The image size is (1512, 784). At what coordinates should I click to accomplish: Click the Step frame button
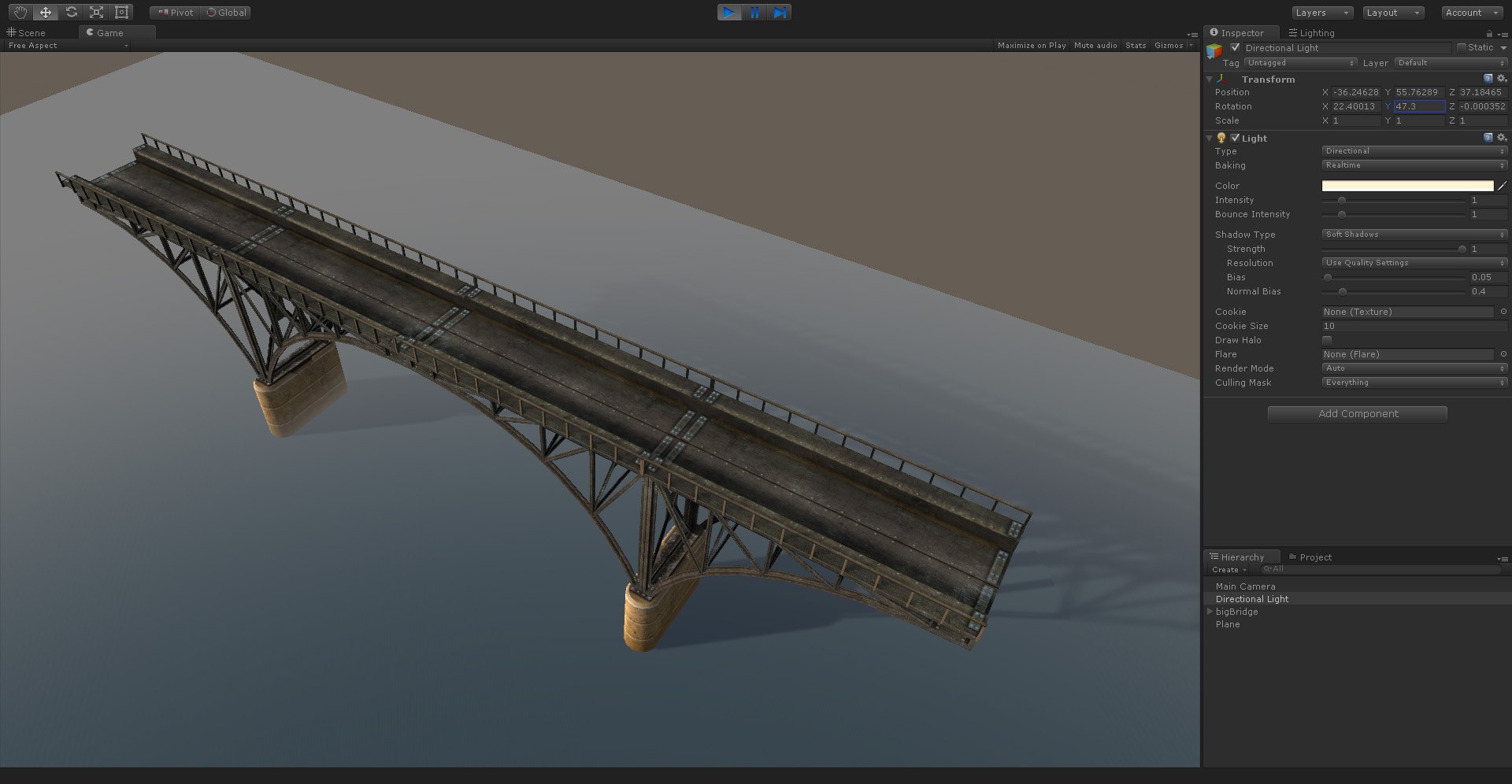pos(780,13)
